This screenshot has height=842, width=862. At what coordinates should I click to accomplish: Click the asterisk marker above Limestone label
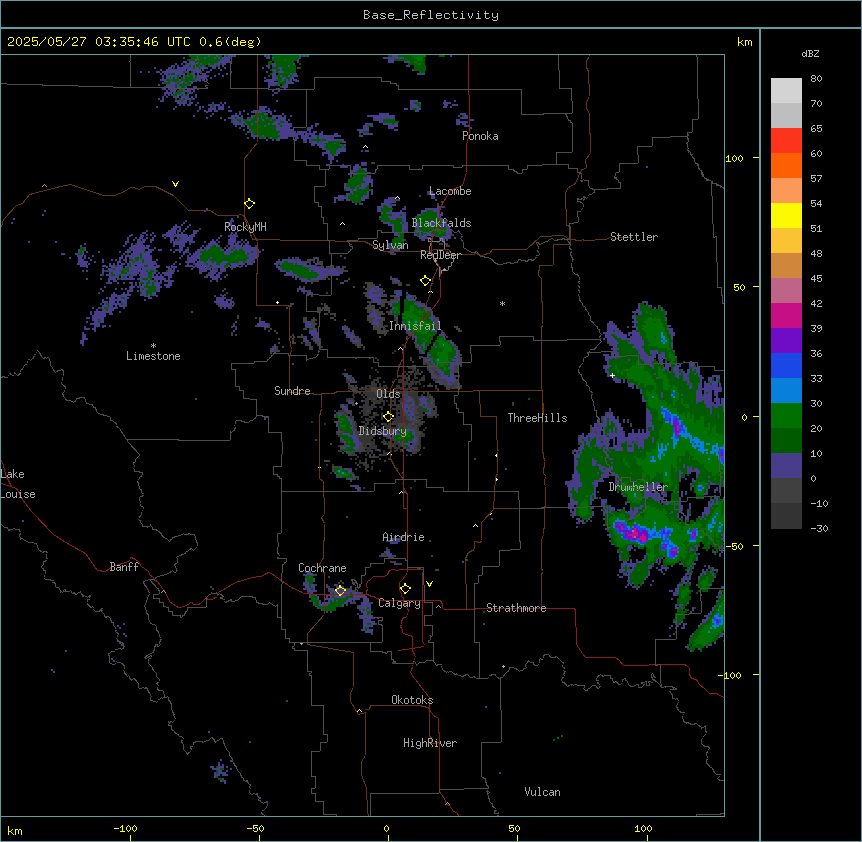tap(153, 346)
